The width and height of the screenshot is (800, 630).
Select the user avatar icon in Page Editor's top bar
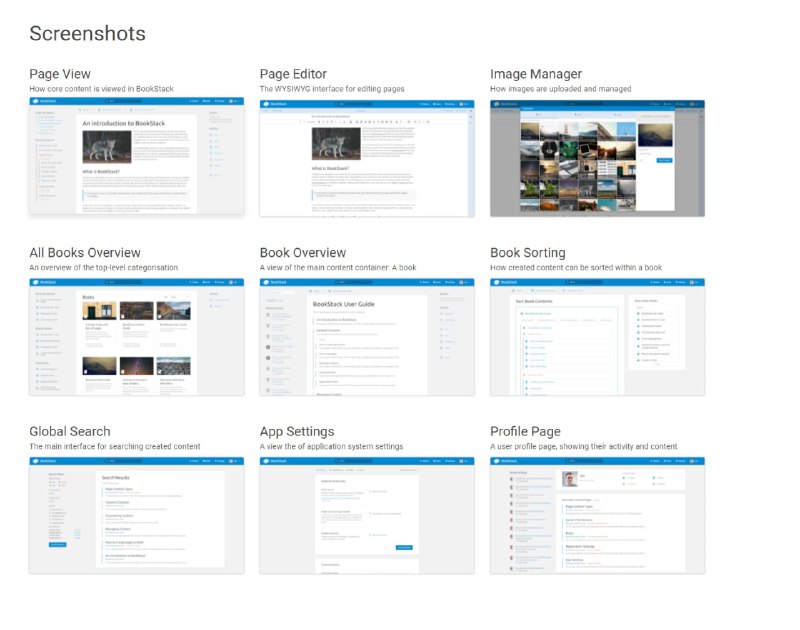(462, 103)
